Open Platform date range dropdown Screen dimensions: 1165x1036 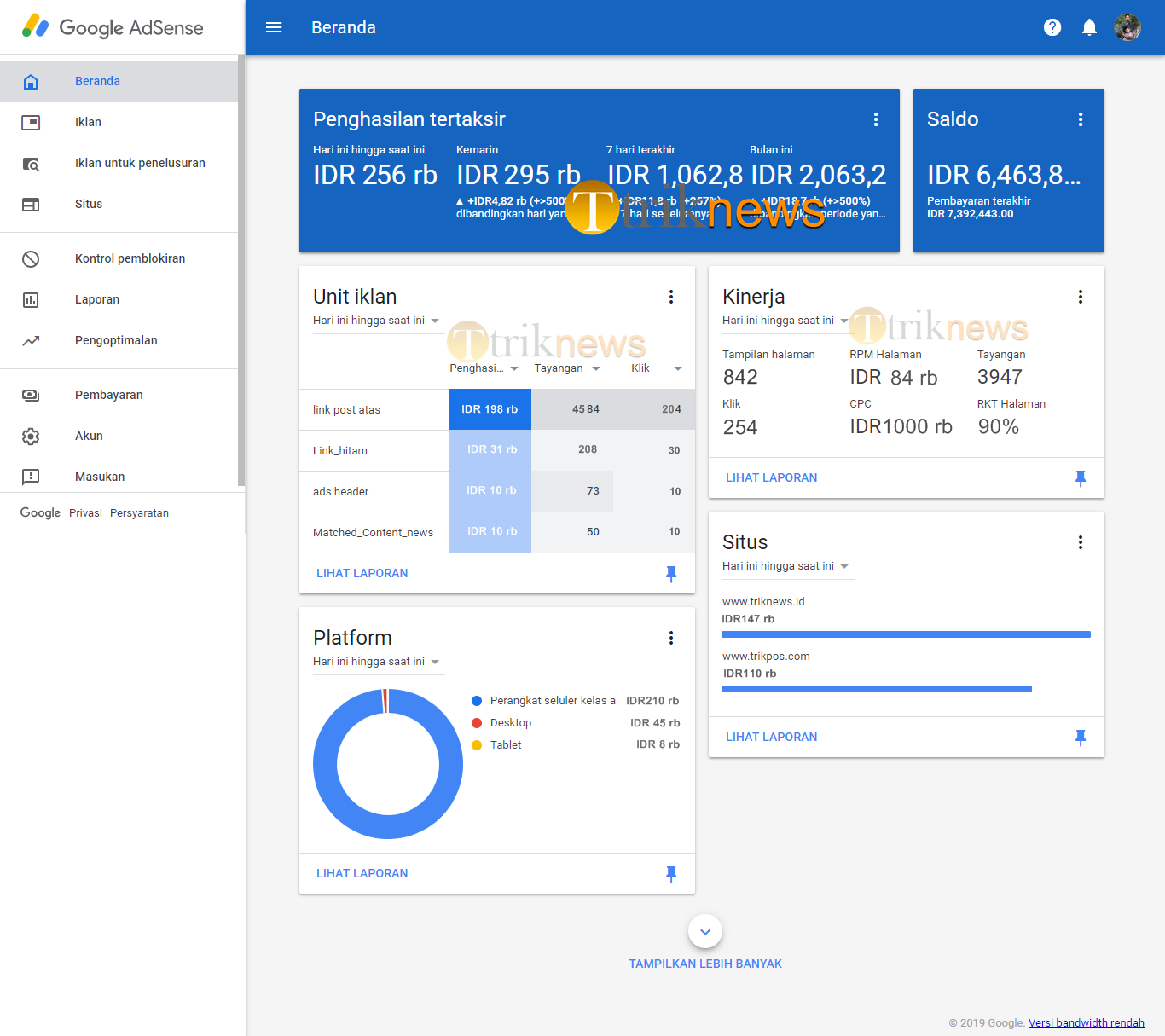click(378, 662)
